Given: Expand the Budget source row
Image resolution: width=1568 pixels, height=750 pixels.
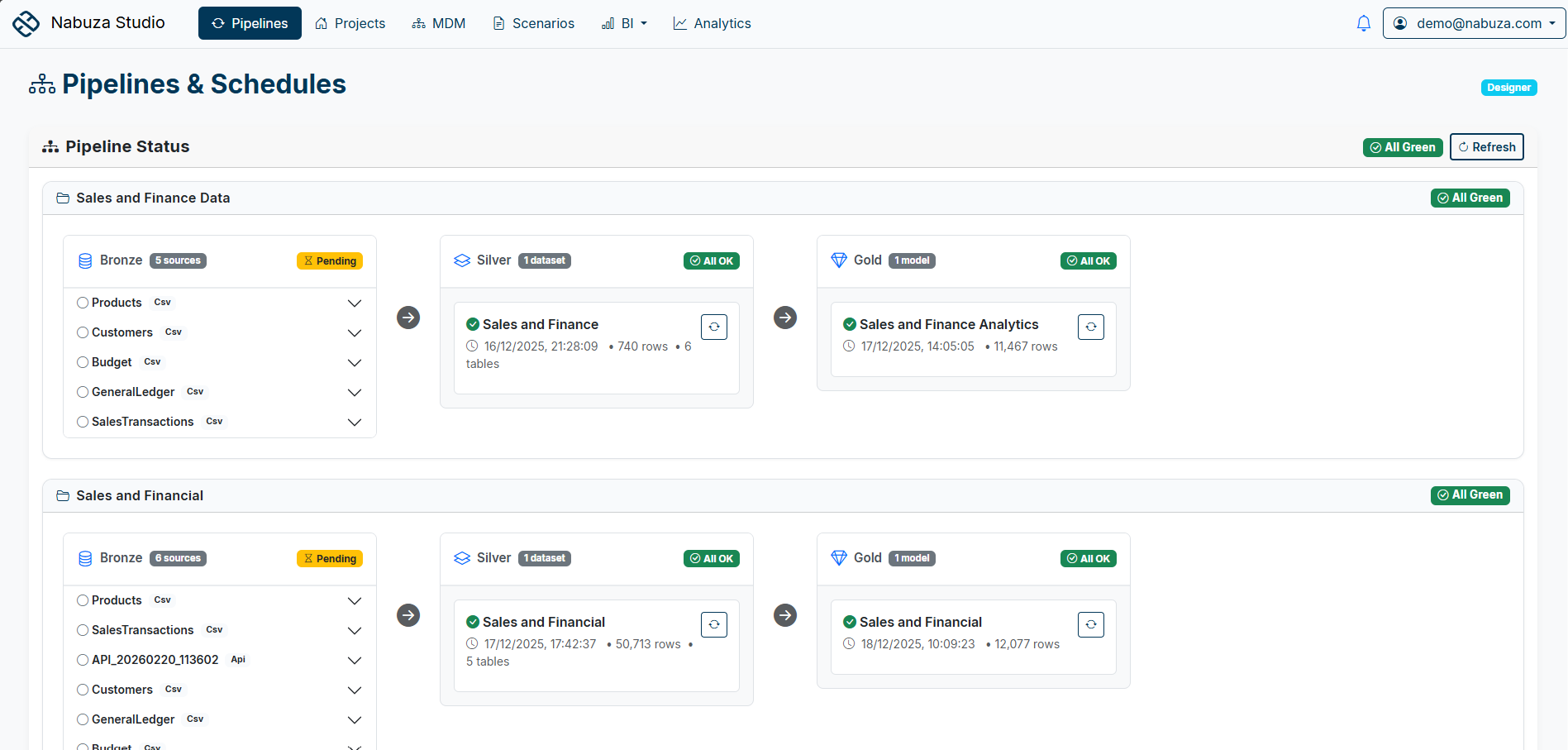Looking at the screenshot, I should point(355,362).
